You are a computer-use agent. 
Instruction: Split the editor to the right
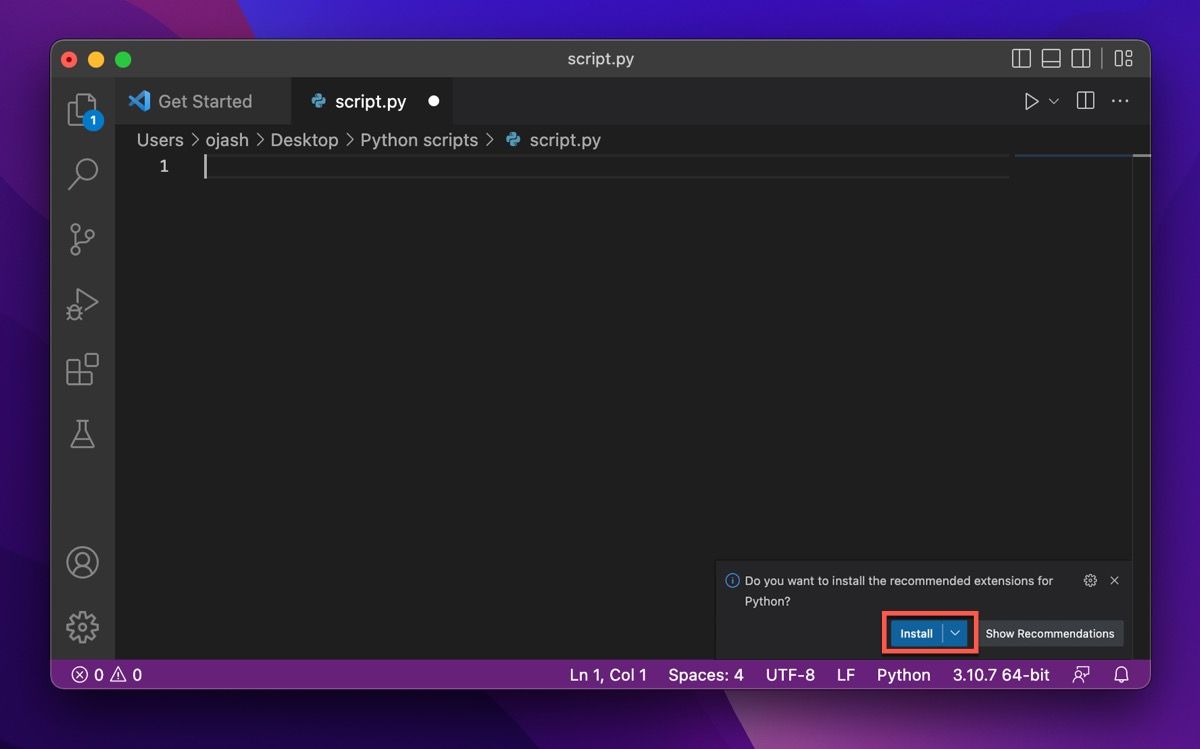1085,100
